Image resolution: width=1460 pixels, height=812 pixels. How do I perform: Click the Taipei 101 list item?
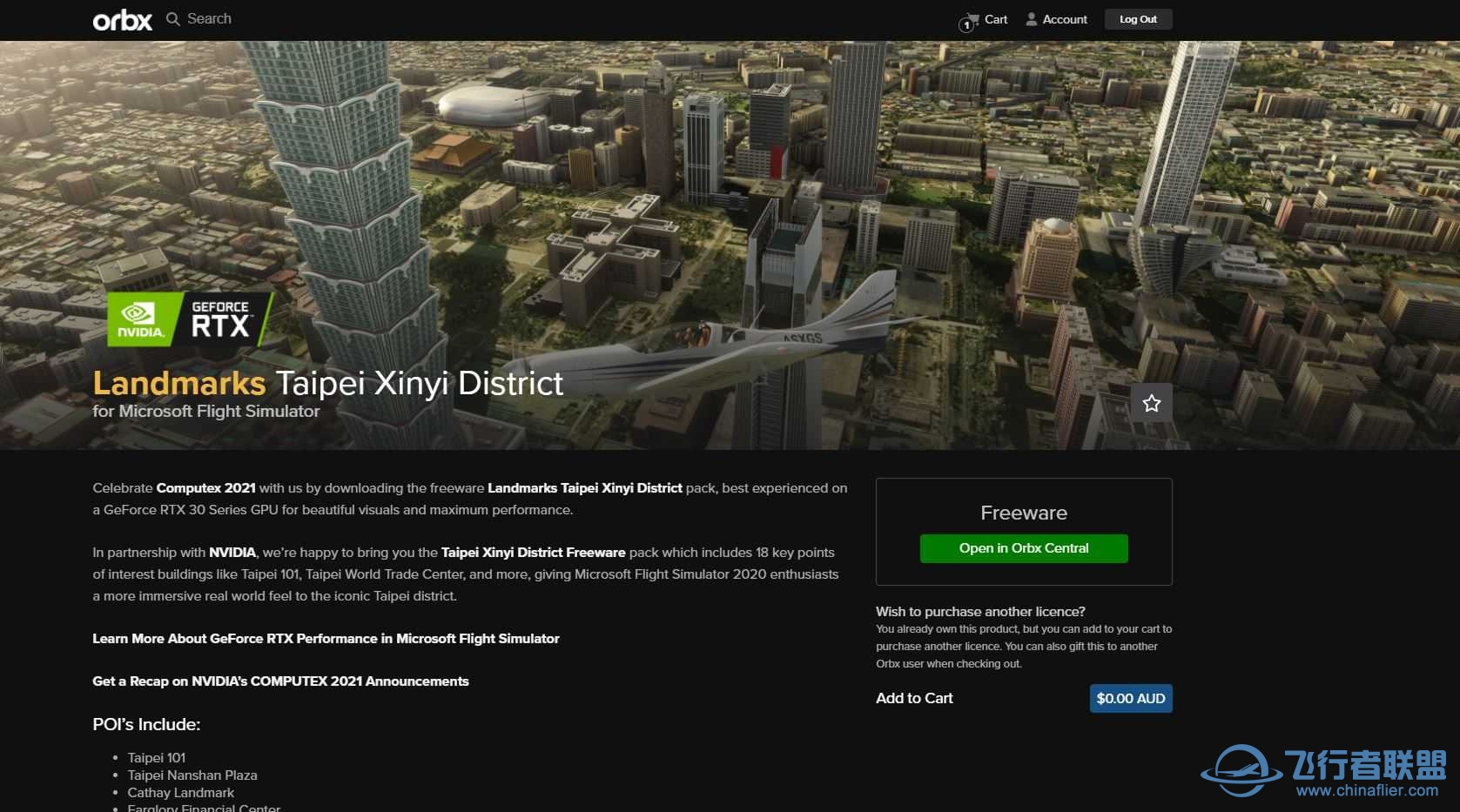pyautogui.click(x=157, y=758)
